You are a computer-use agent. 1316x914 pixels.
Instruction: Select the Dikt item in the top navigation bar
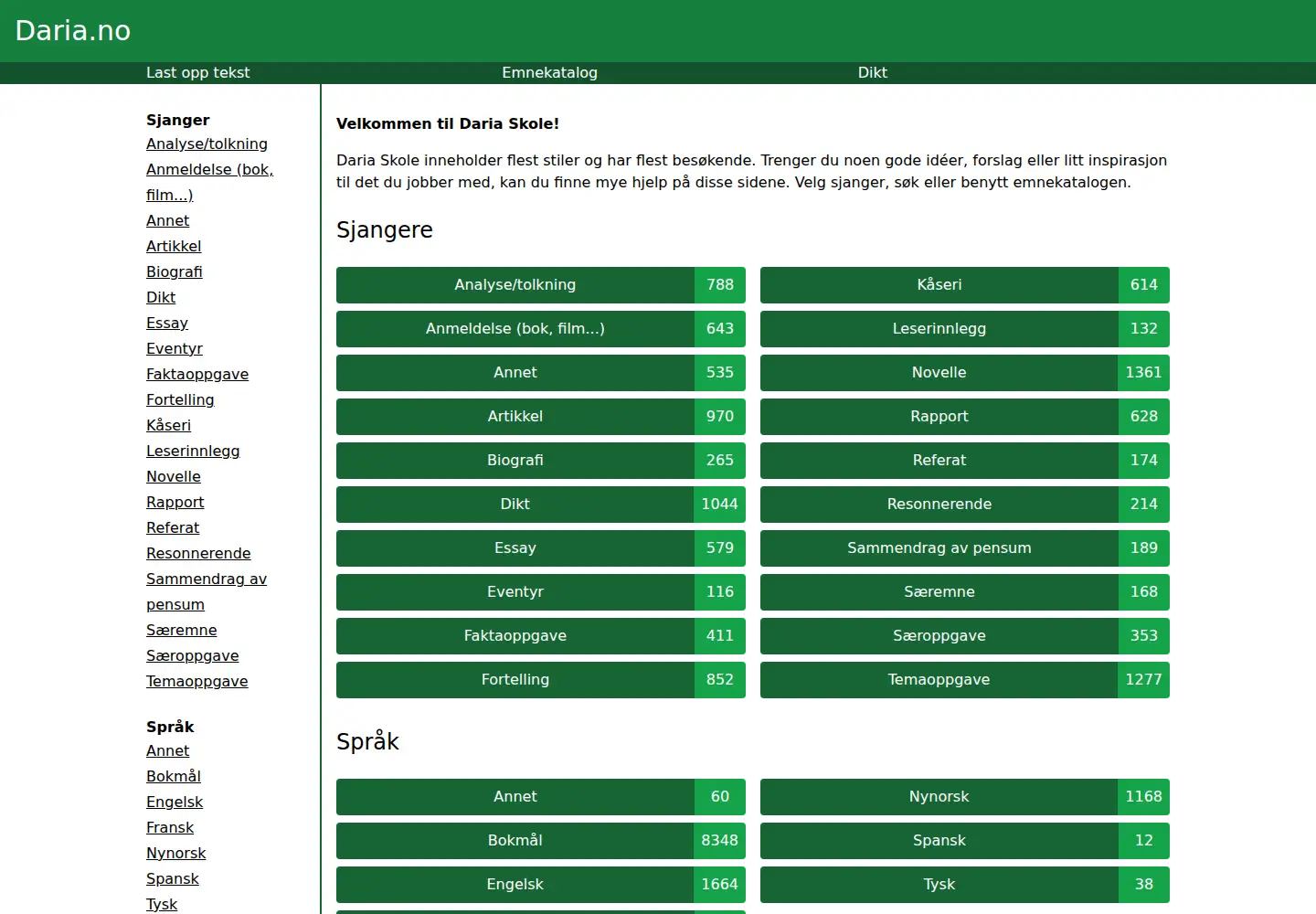click(872, 73)
